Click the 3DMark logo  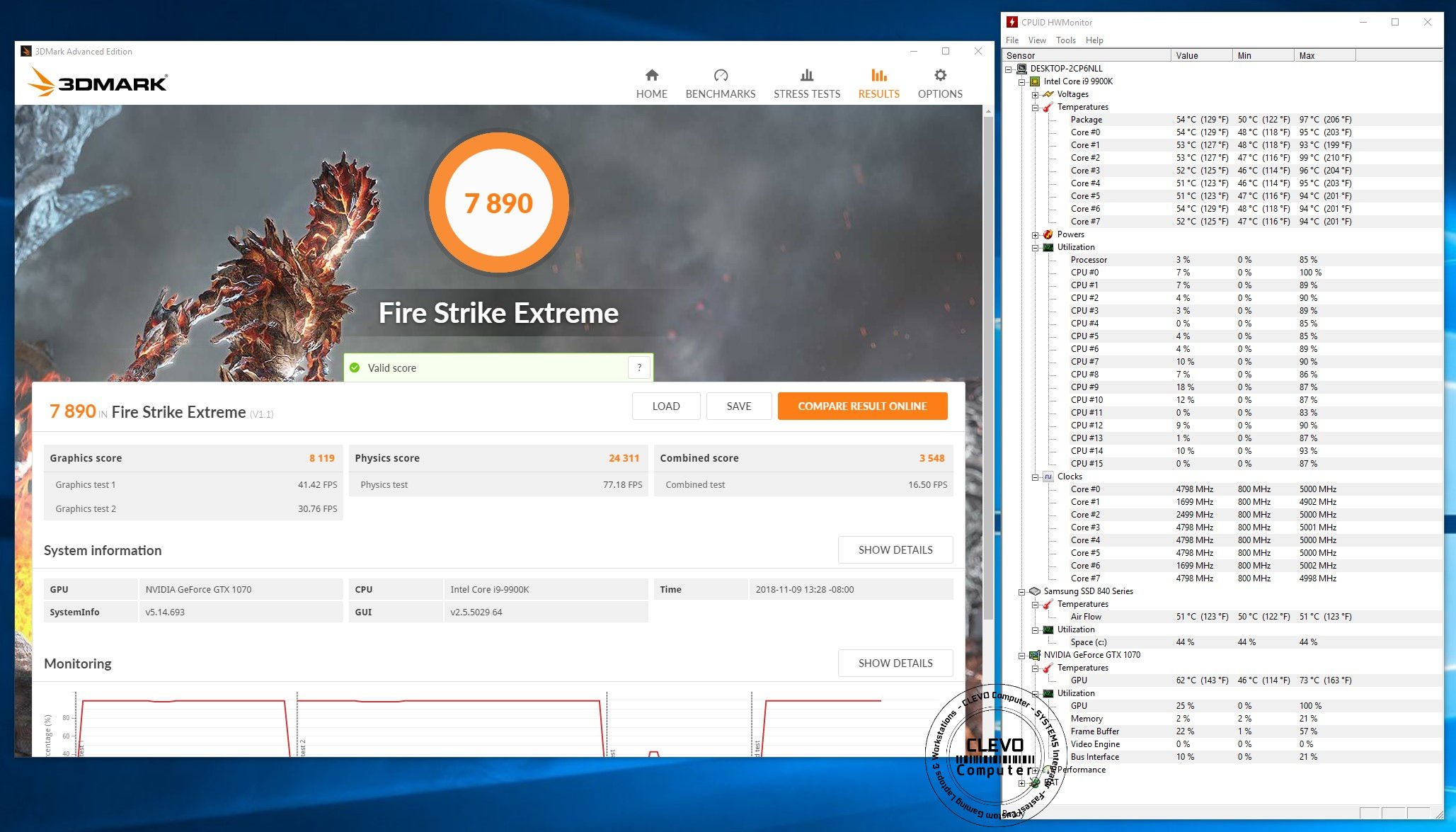point(98,81)
